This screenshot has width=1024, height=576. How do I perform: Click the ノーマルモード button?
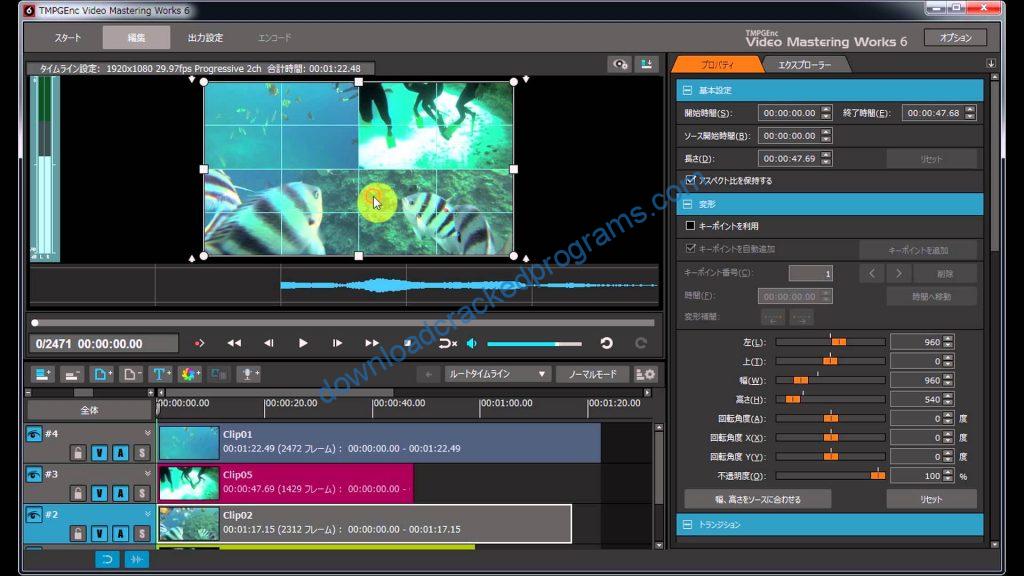(x=592, y=374)
